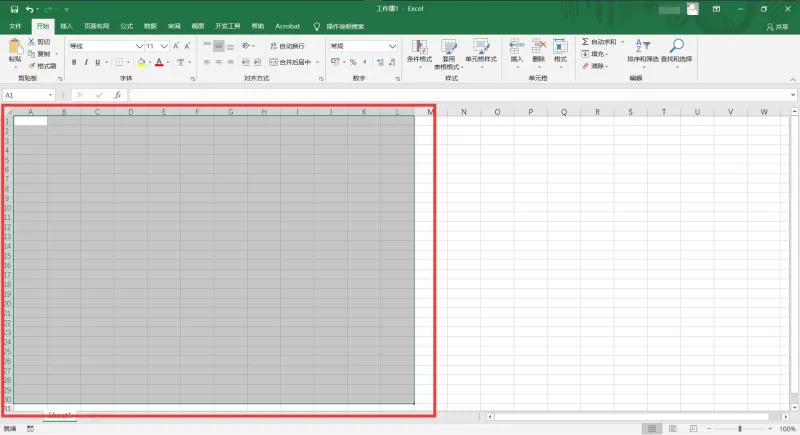
Task: Increase font size with the larger A icon
Action: click(176, 46)
